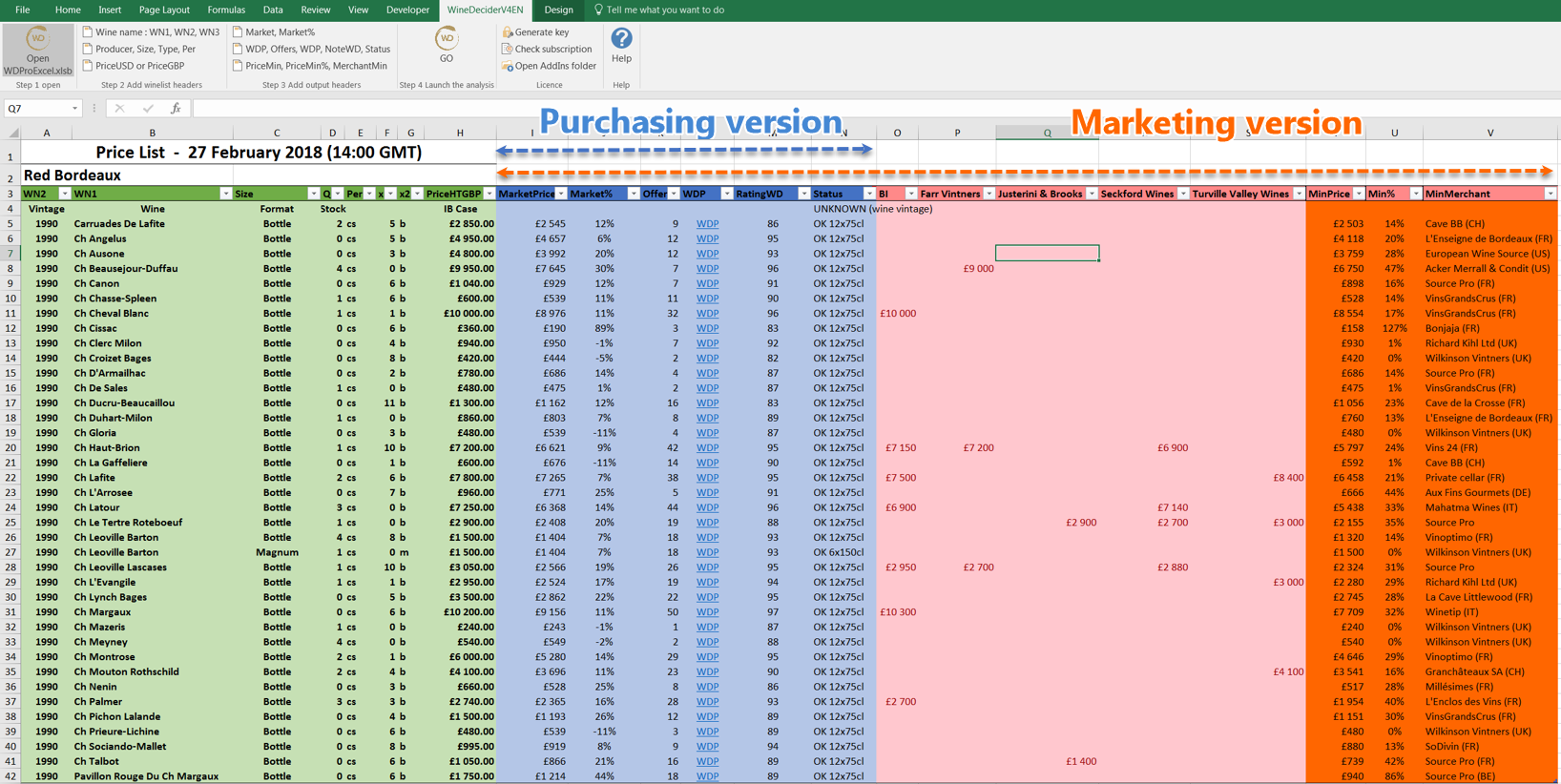Screen dimensions: 1561x784
Task: Add Wine name WN1, WN2, WN3 headers
Action: tap(151, 32)
